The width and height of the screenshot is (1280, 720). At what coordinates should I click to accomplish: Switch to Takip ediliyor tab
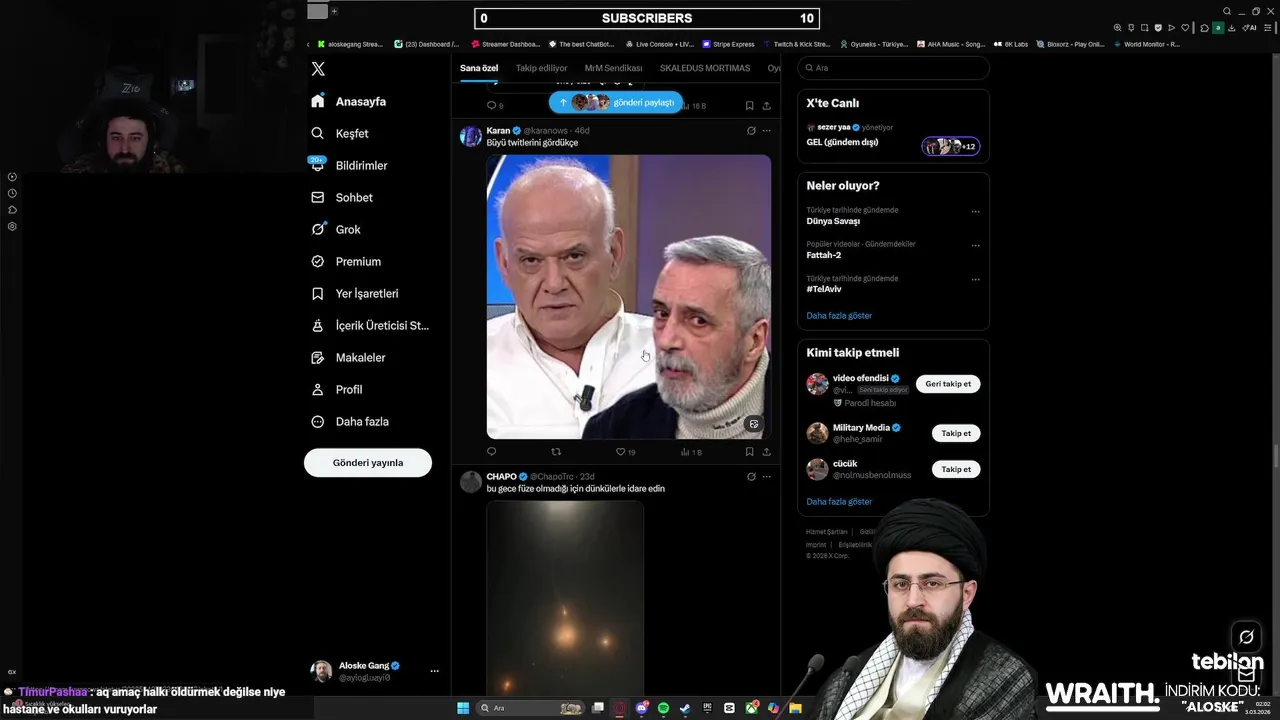tap(541, 68)
